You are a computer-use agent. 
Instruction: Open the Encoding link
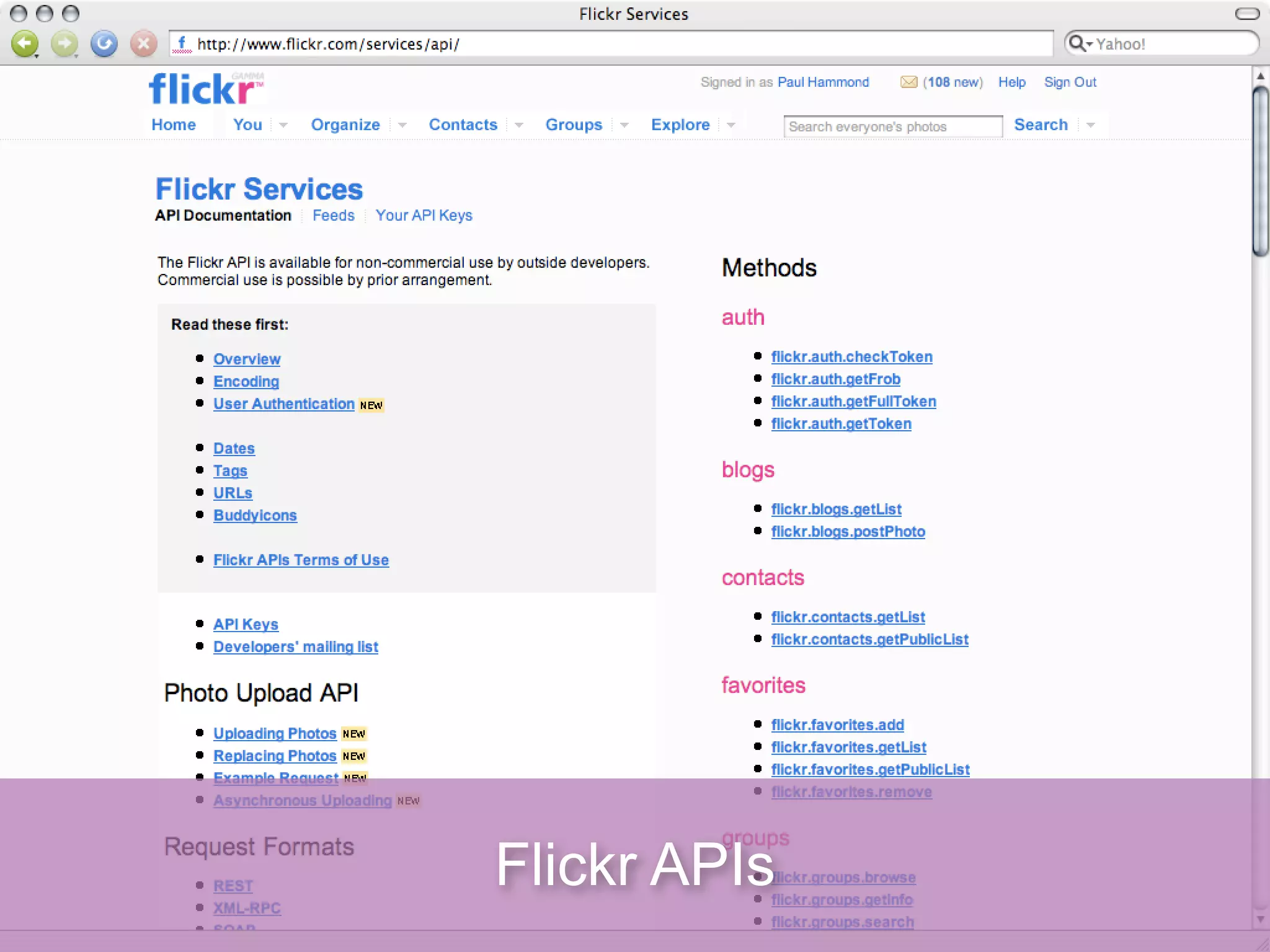tap(246, 381)
